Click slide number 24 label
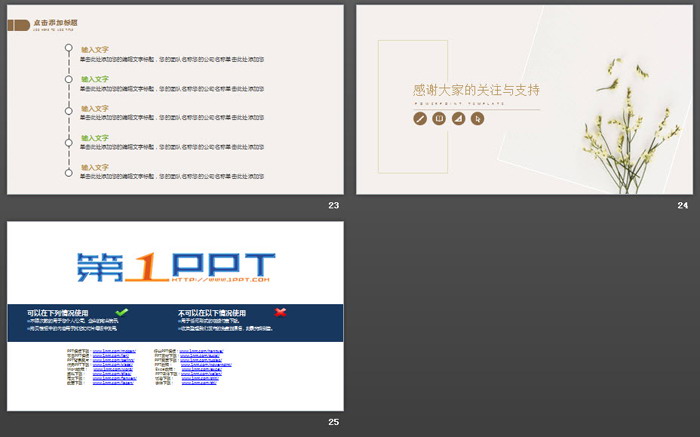The width and height of the screenshot is (700, 437). pos(683,205)
